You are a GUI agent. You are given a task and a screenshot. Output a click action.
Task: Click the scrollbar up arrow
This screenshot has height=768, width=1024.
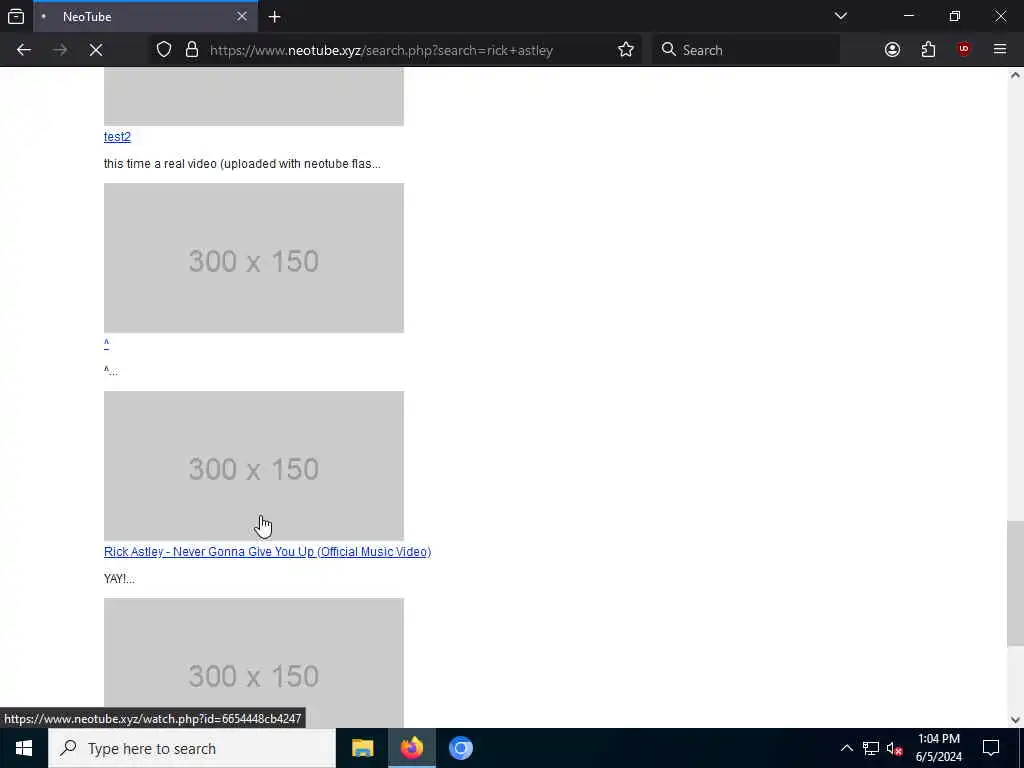[x=1015, y=75]
